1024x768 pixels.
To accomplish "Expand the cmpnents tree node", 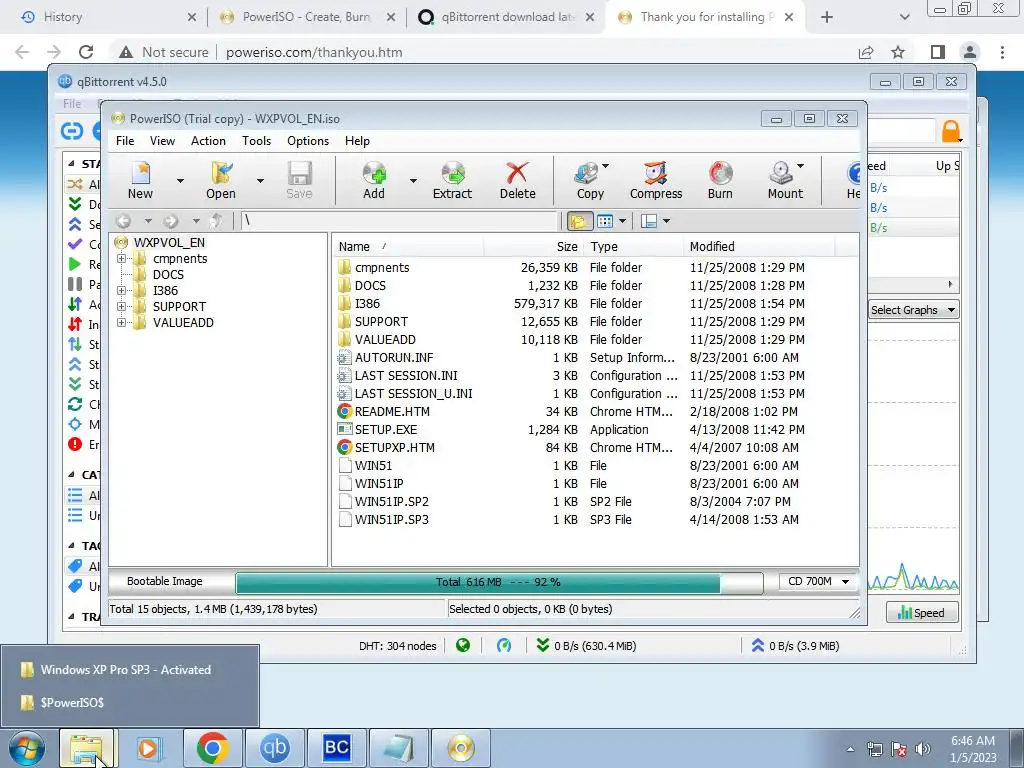I will point(121,259).
